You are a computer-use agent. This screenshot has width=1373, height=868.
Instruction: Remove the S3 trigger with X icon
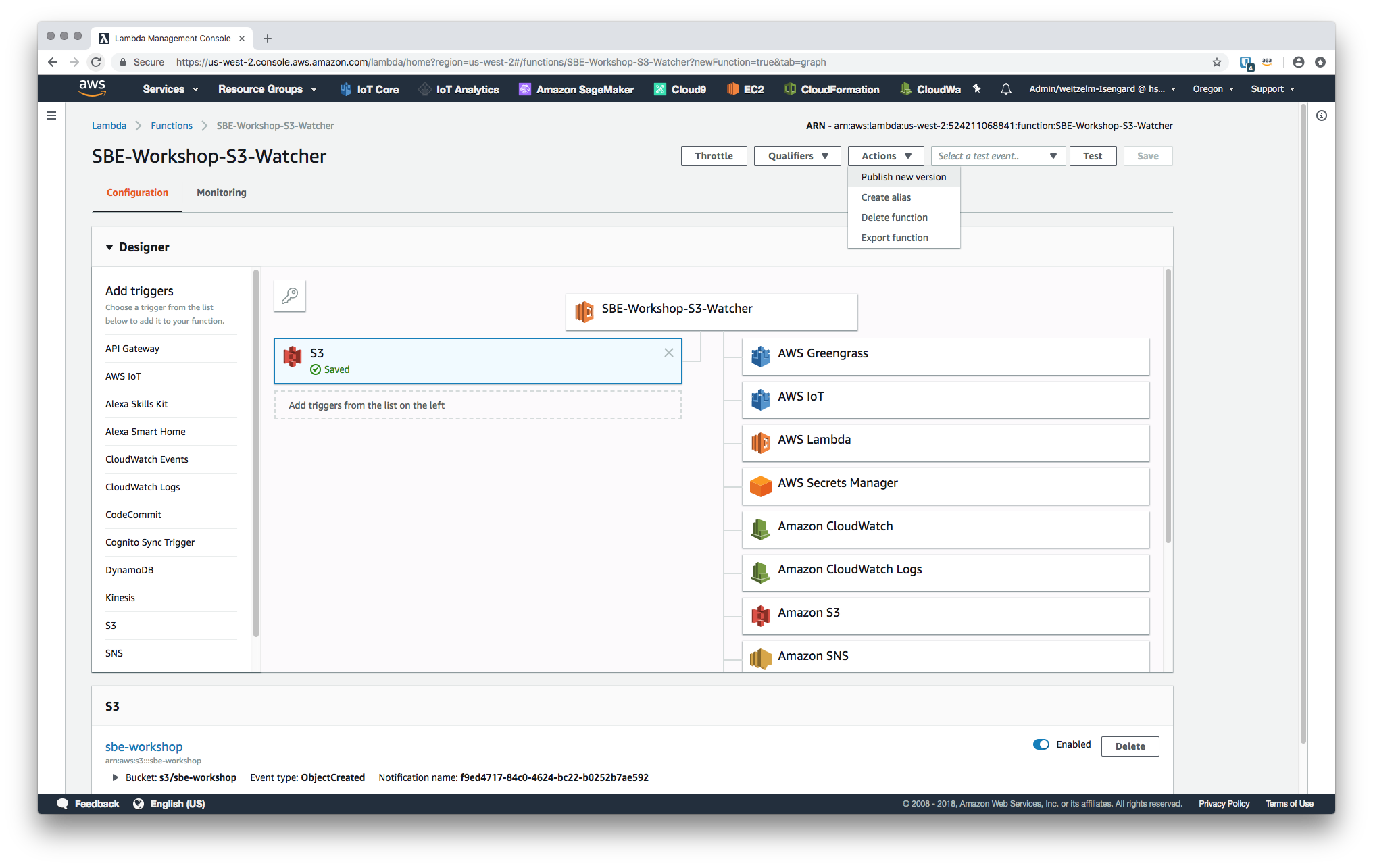(668, 353)
